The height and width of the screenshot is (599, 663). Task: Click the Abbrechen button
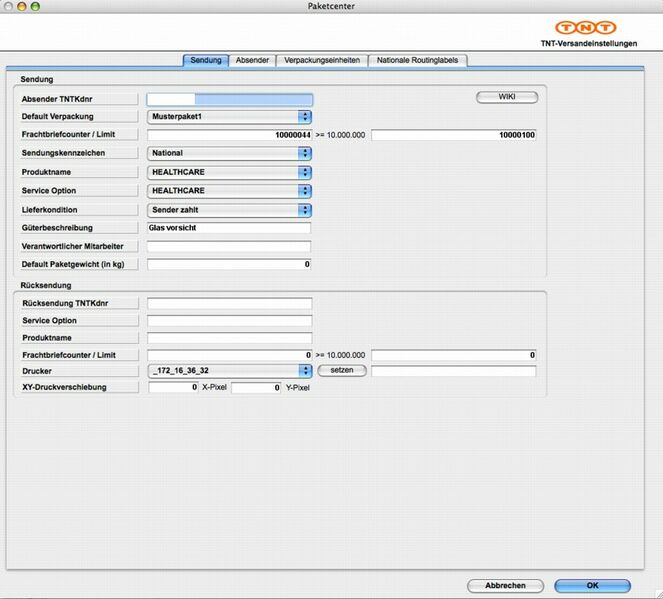point(505,586)
